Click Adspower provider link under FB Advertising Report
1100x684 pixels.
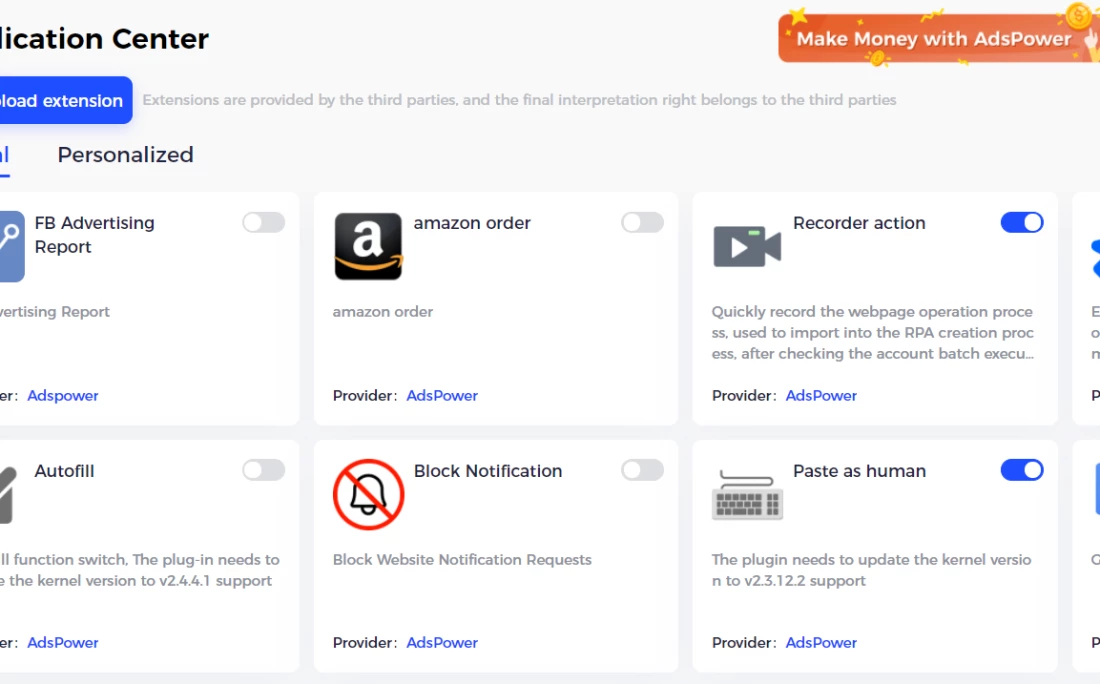click(63, 396)
